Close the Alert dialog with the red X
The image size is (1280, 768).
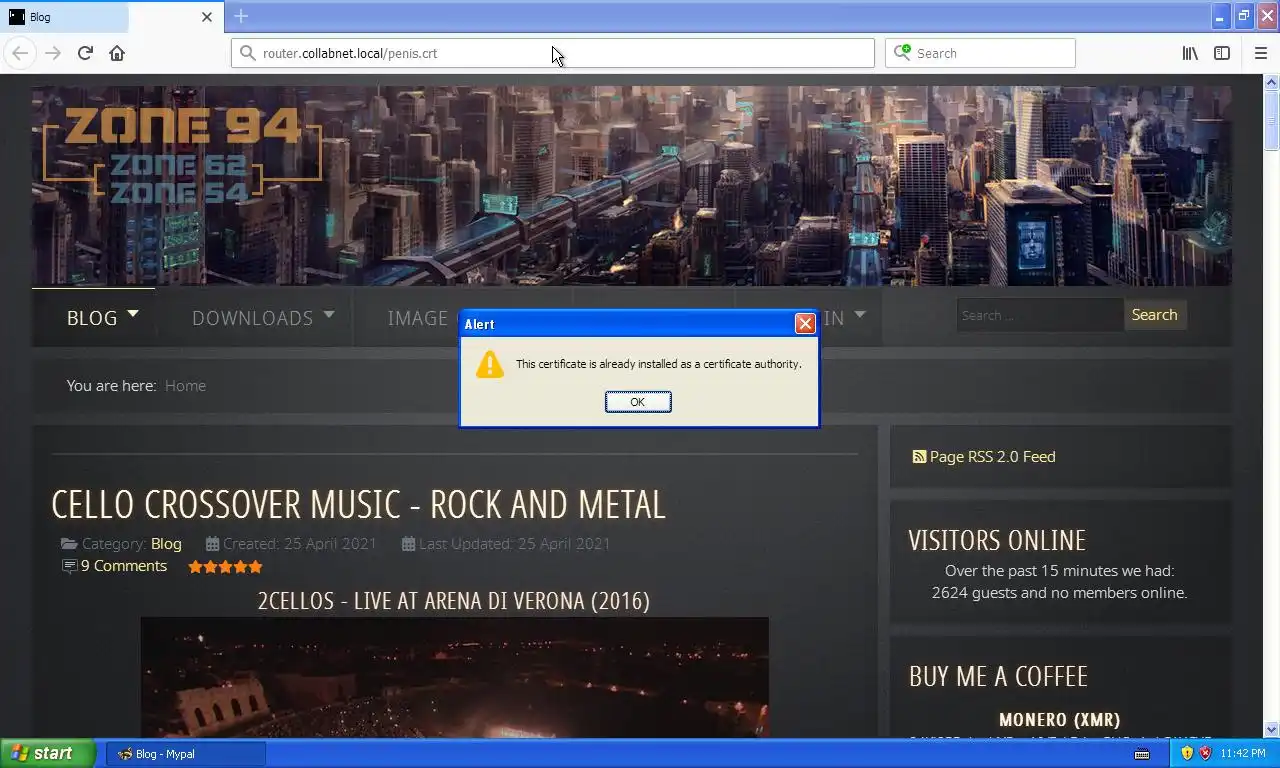(x=805, y=323)
